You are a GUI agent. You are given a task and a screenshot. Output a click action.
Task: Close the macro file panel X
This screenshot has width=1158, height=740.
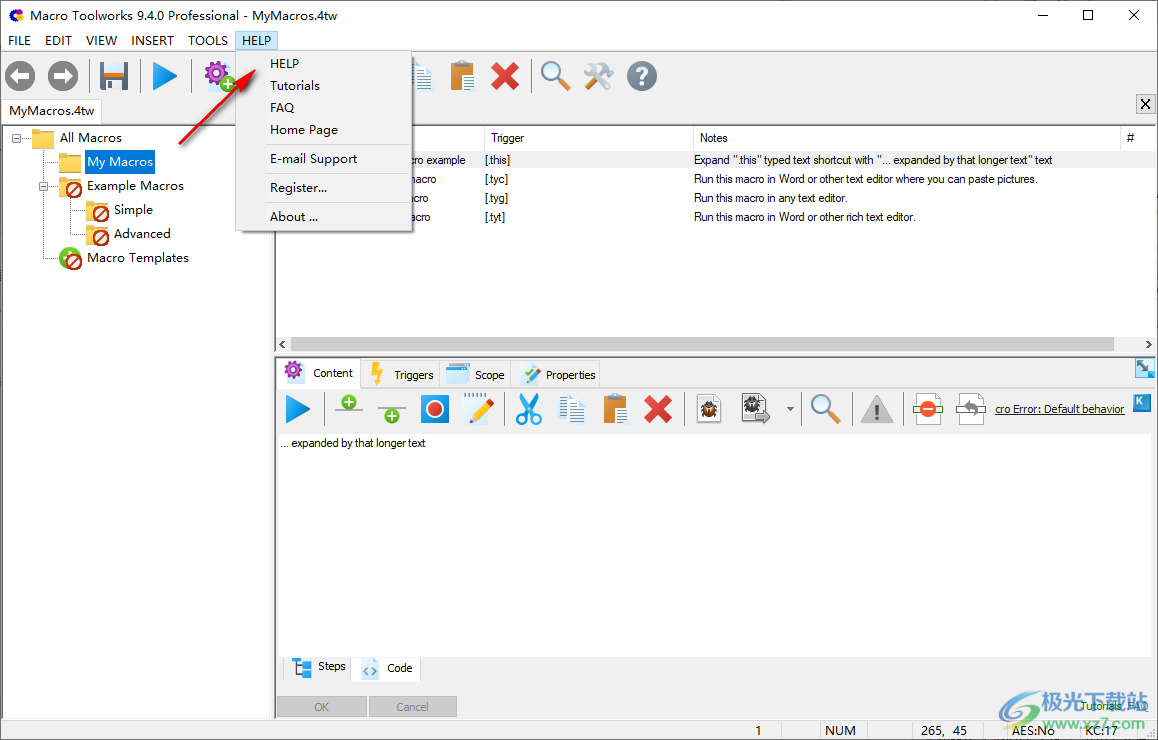[x=1145, y=104]
